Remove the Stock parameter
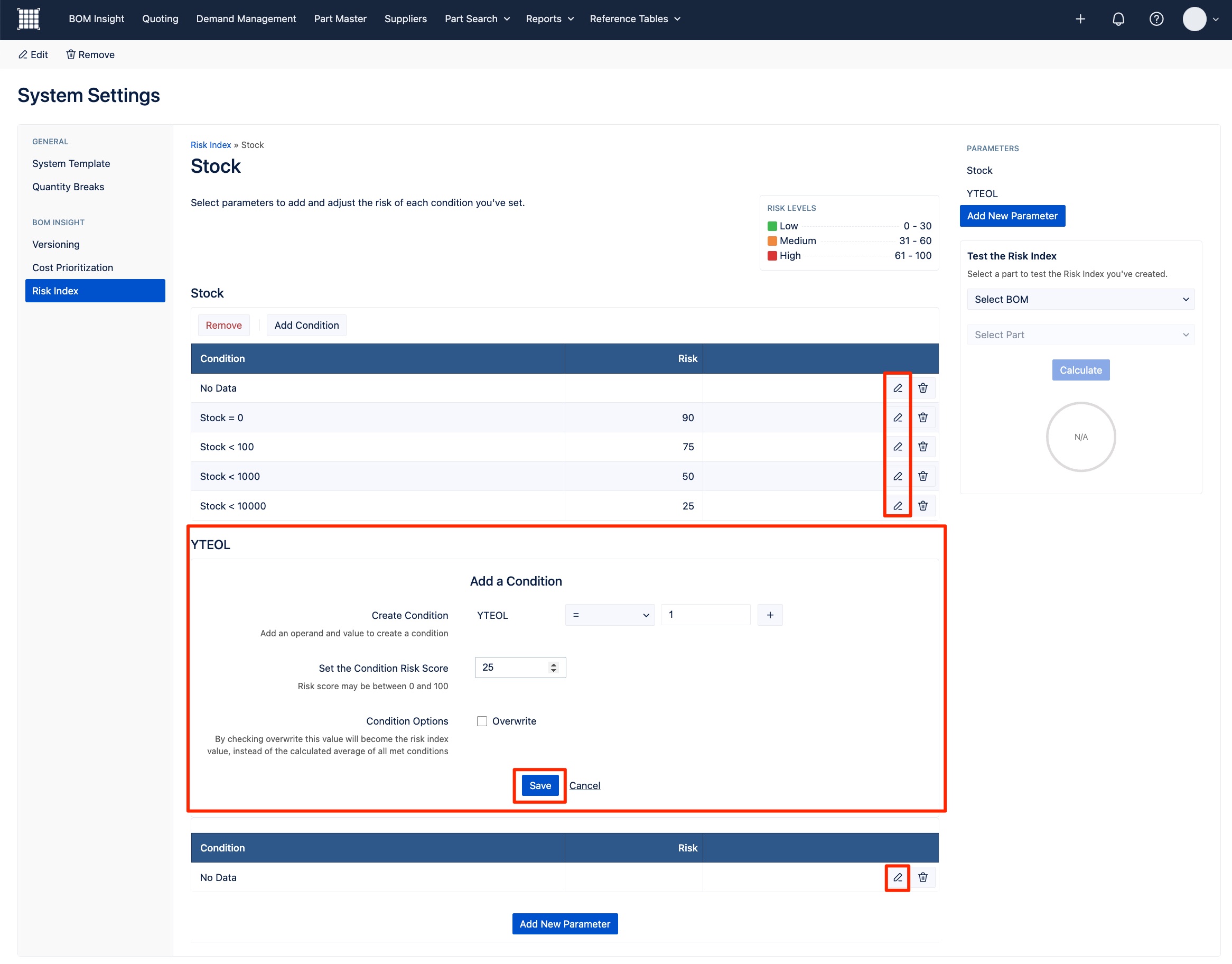The width and height of the screenshot is (1232, 964). [x=223, y=325]
